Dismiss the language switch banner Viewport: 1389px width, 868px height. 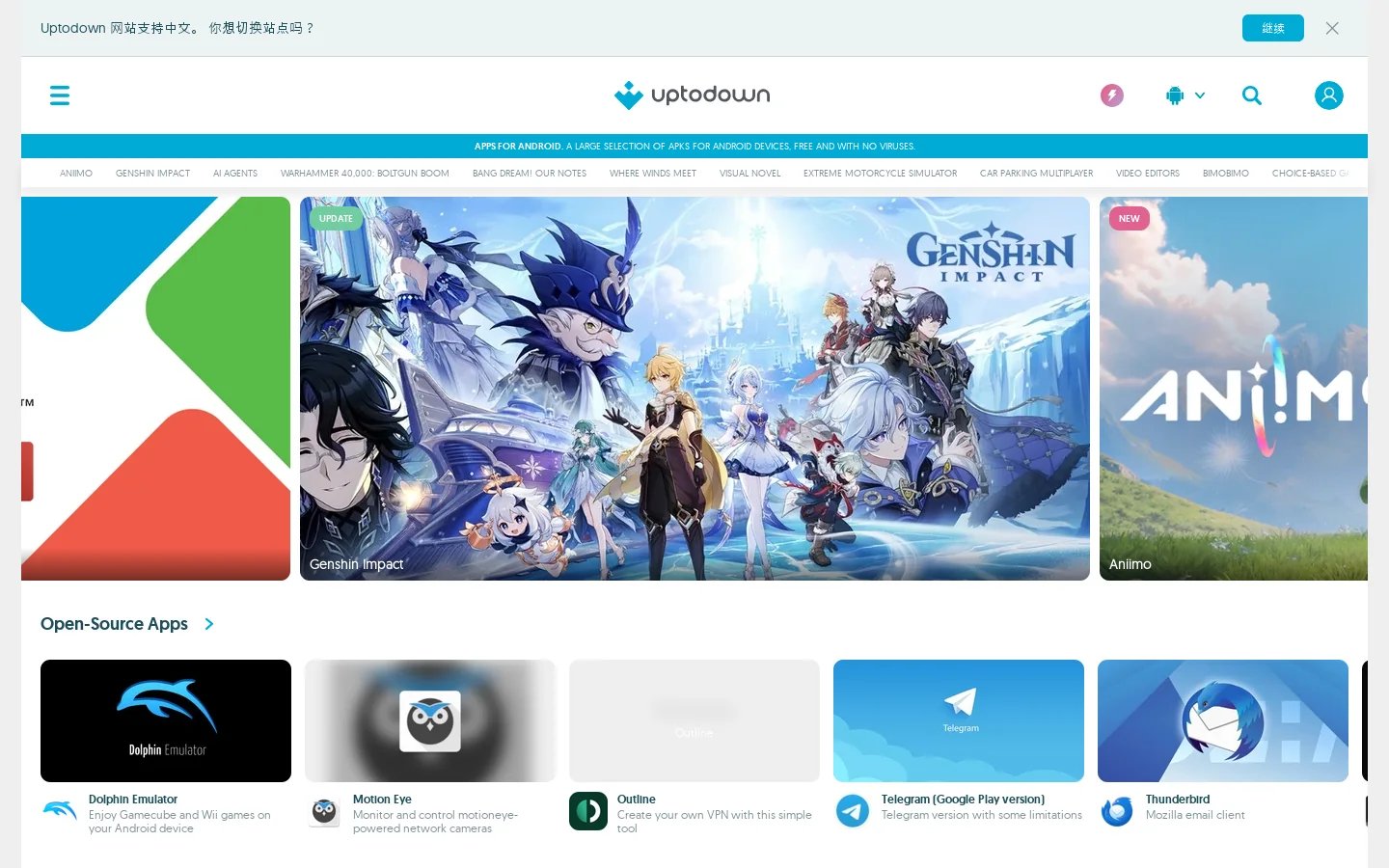coord(1332,28)
